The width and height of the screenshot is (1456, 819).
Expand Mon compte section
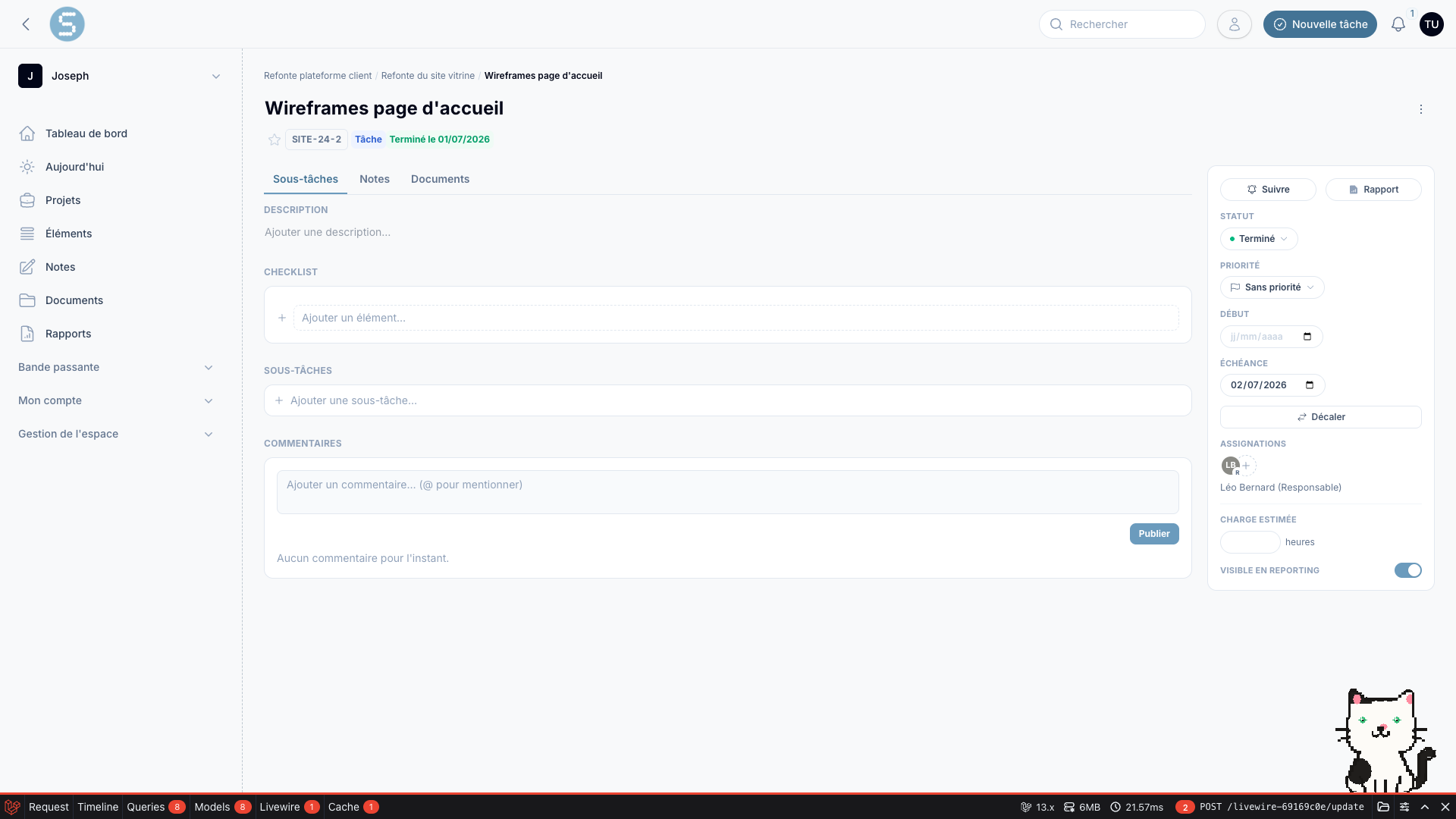coord(115,400)
